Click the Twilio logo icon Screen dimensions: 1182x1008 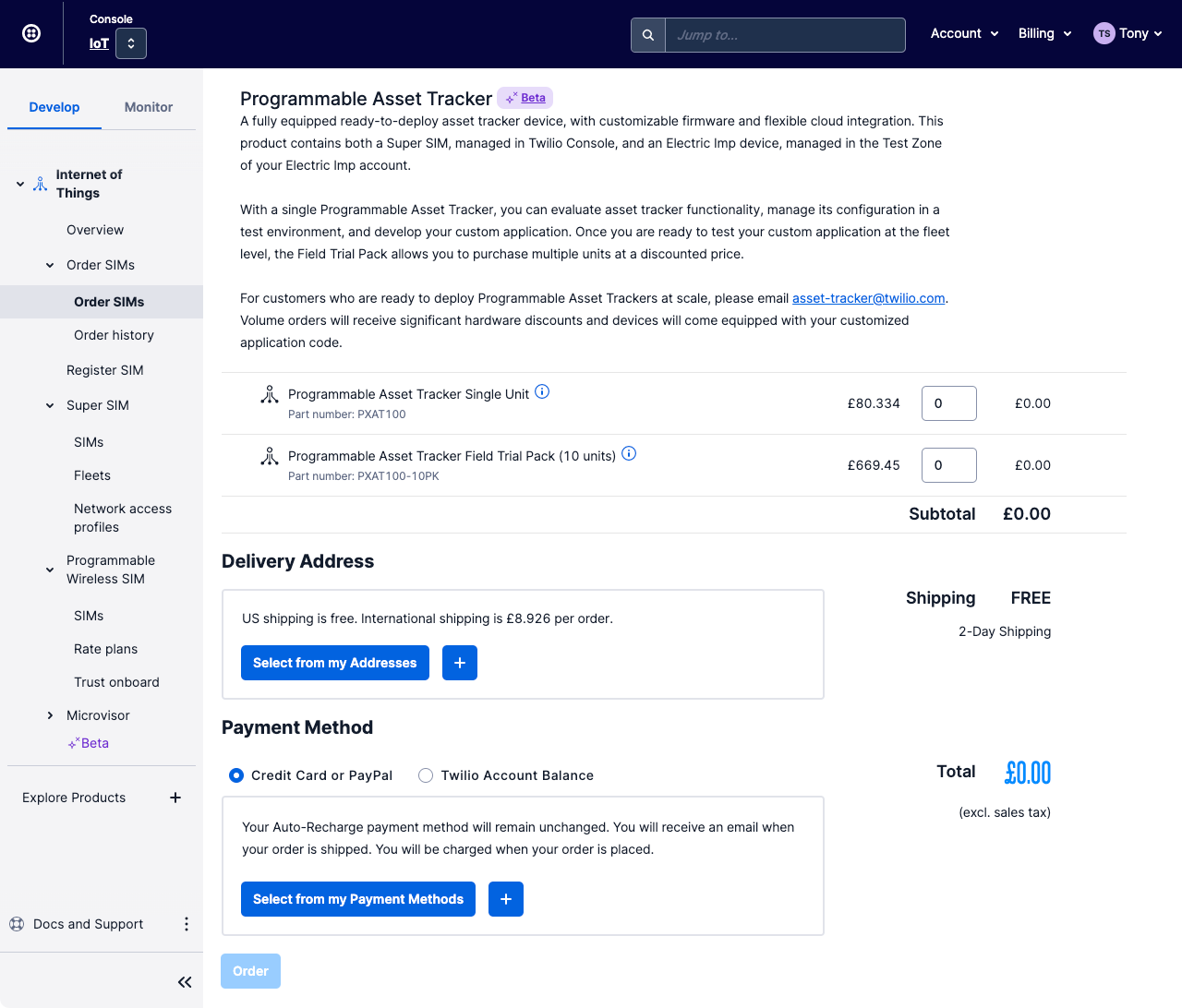coord(31,34)
